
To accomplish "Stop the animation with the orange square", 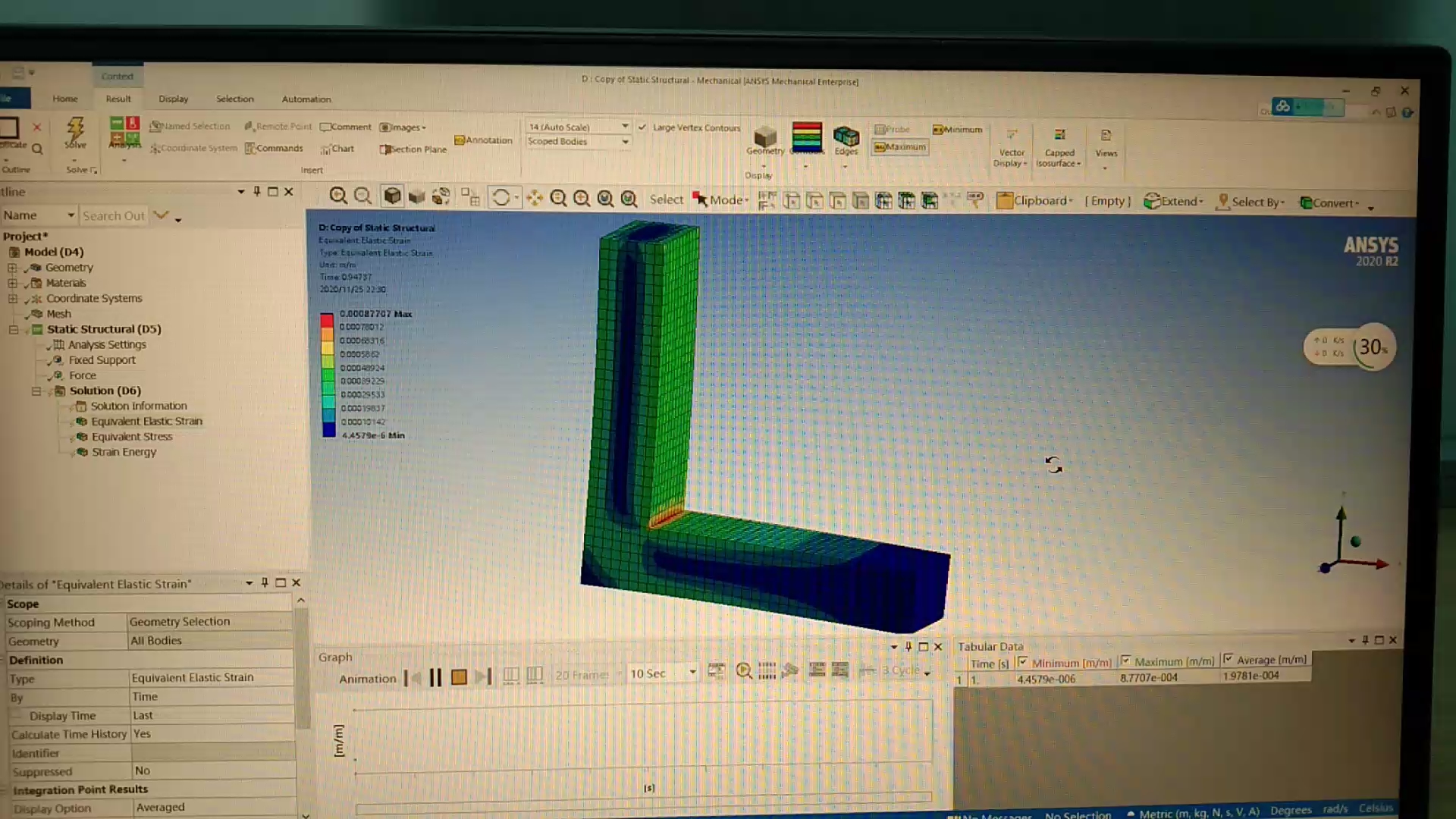I will (x=459, y=677).
